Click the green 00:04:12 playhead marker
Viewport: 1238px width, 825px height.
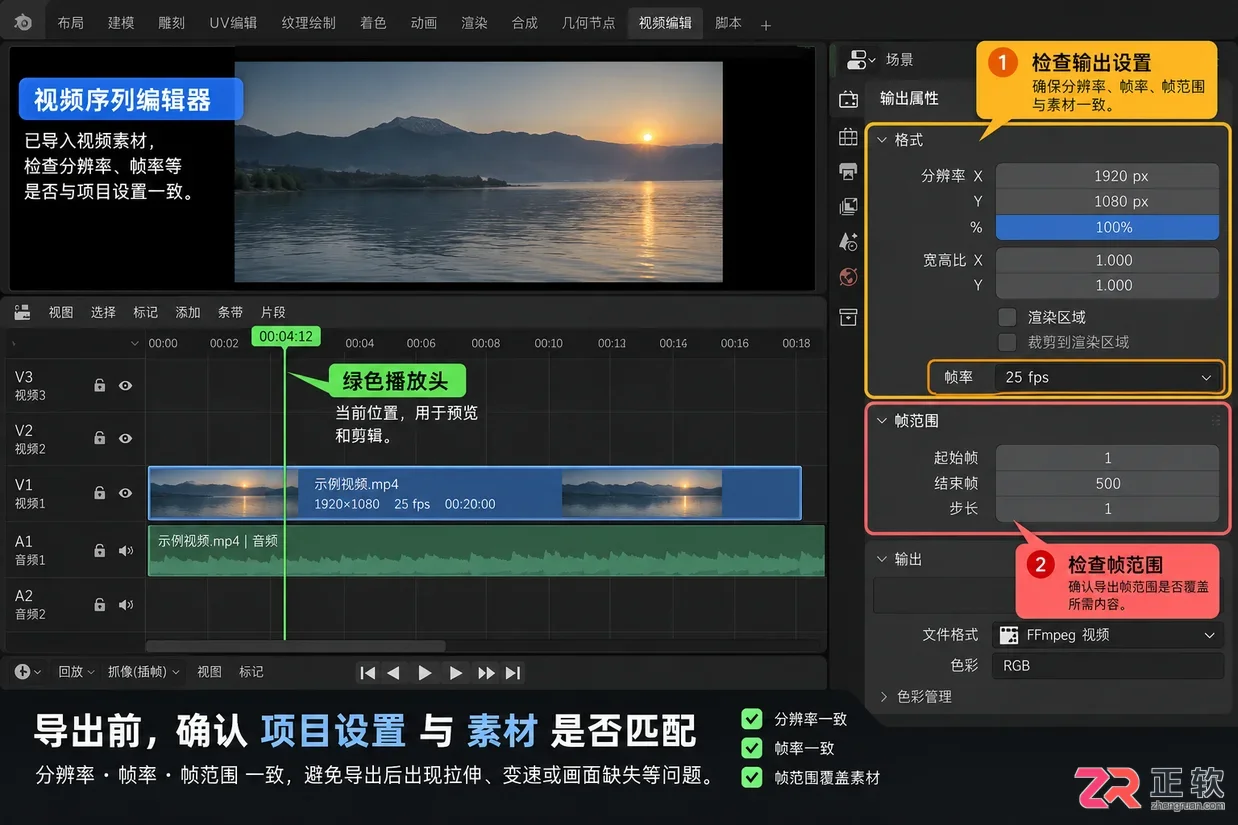point(286,337)
